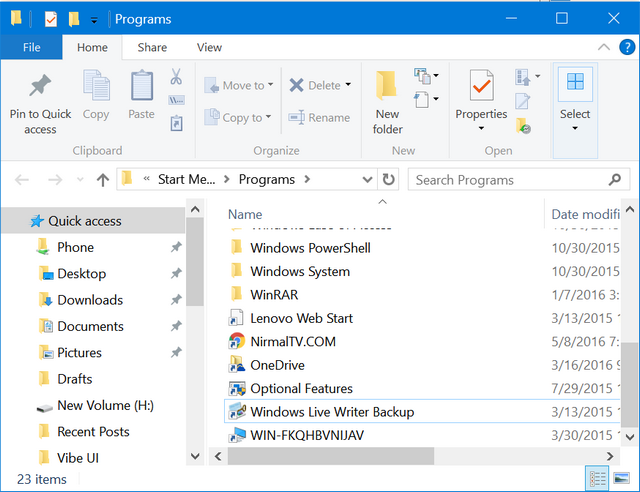640x492 pixels.
Task: Click the New folder icon in title bar
Action: point(73,19)
